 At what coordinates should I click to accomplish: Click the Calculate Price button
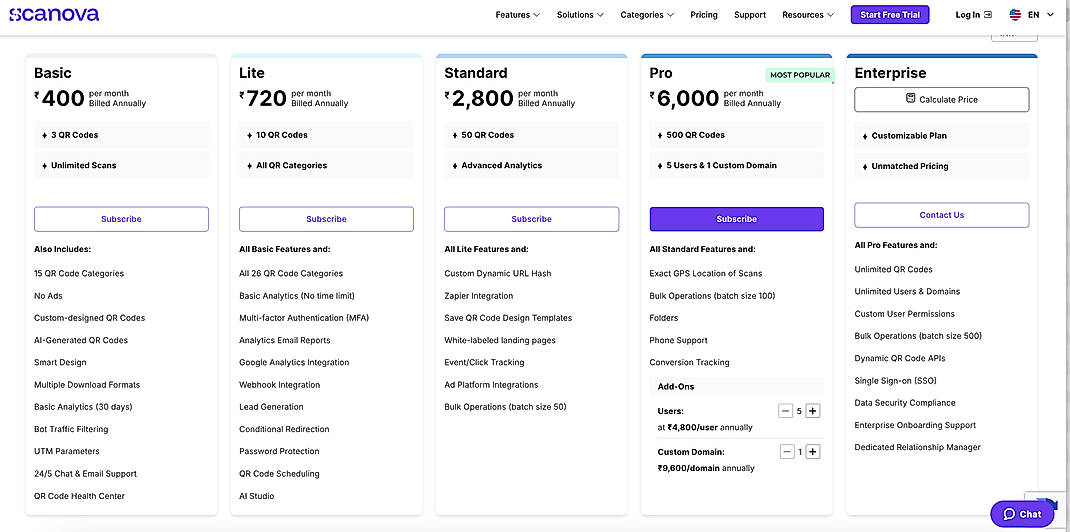click(942, 100)
